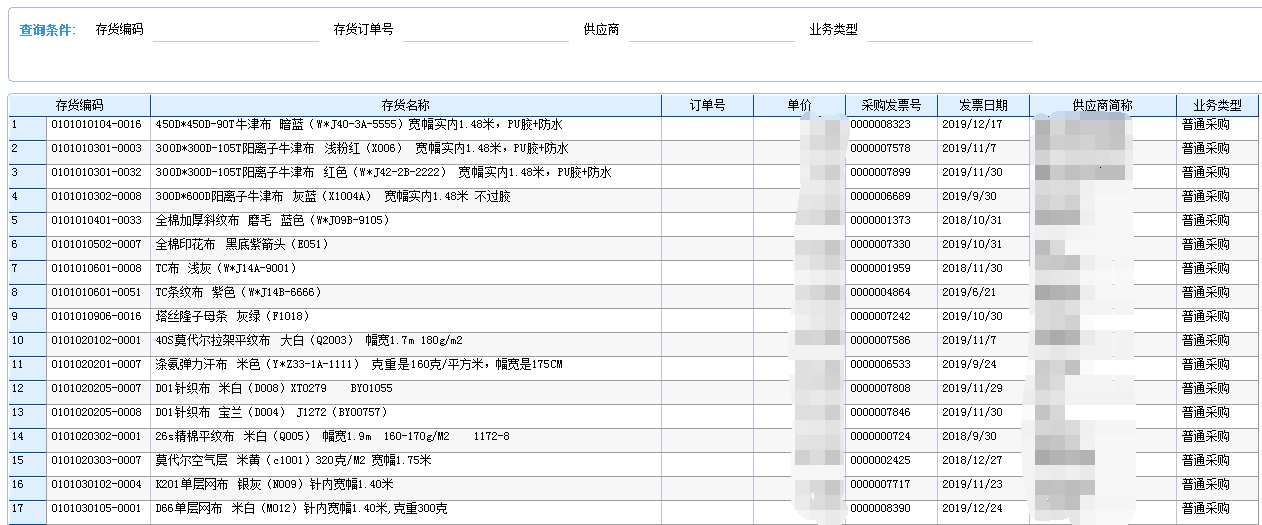
Task: Click invoice date 2019/11/23
Action: click(972, 485)
